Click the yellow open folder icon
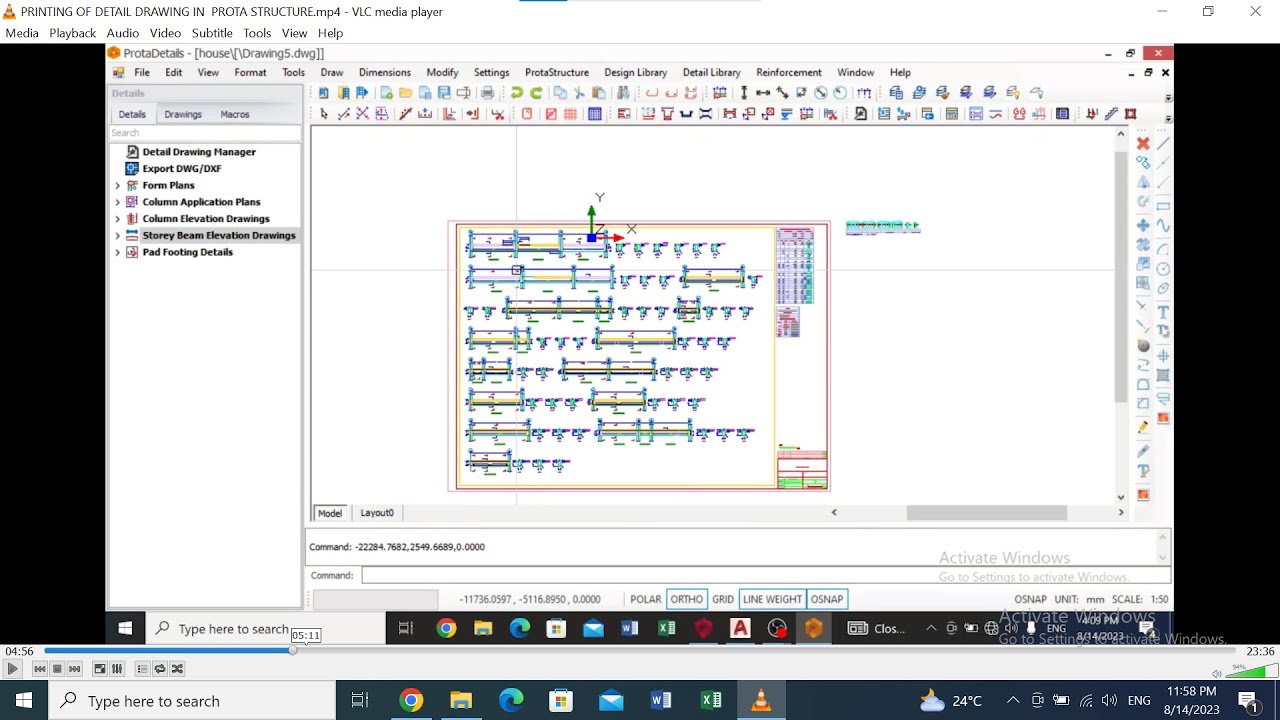 [x=405, y=93]
